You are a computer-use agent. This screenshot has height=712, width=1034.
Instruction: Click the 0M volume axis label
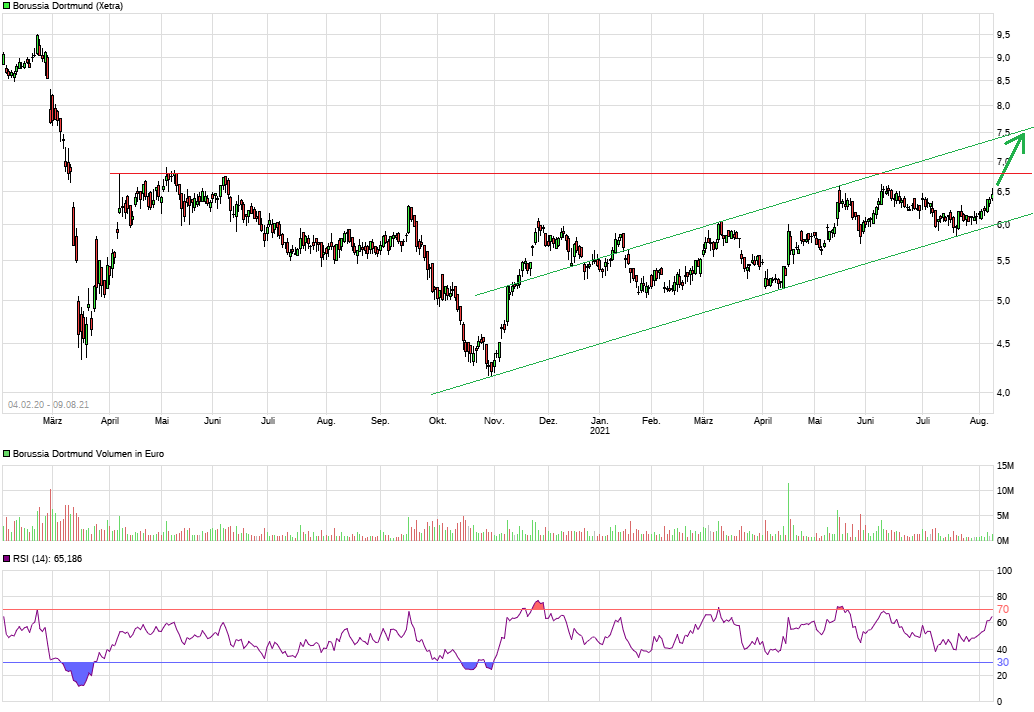1003,541
